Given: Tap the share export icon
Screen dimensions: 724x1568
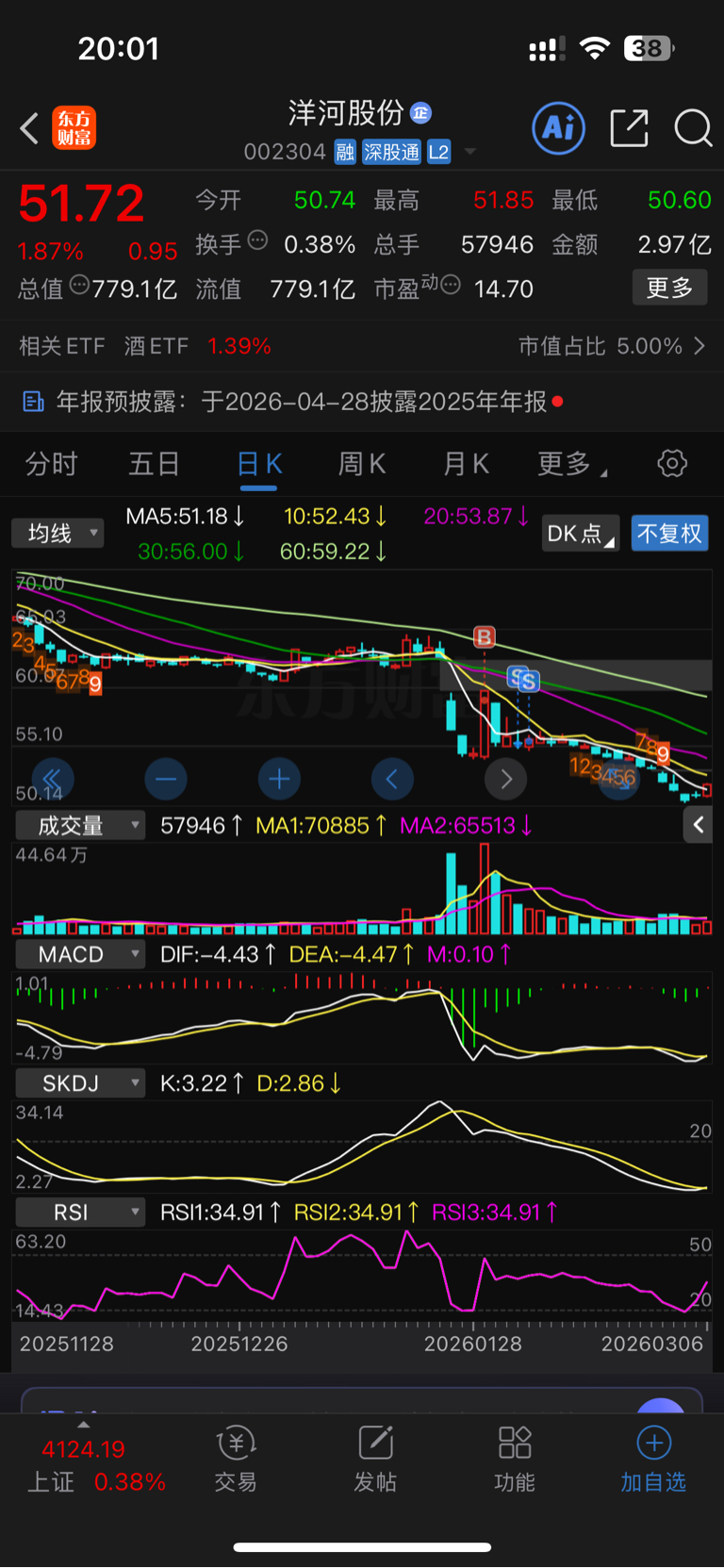Looking at the screenshot, I should 629,127.
